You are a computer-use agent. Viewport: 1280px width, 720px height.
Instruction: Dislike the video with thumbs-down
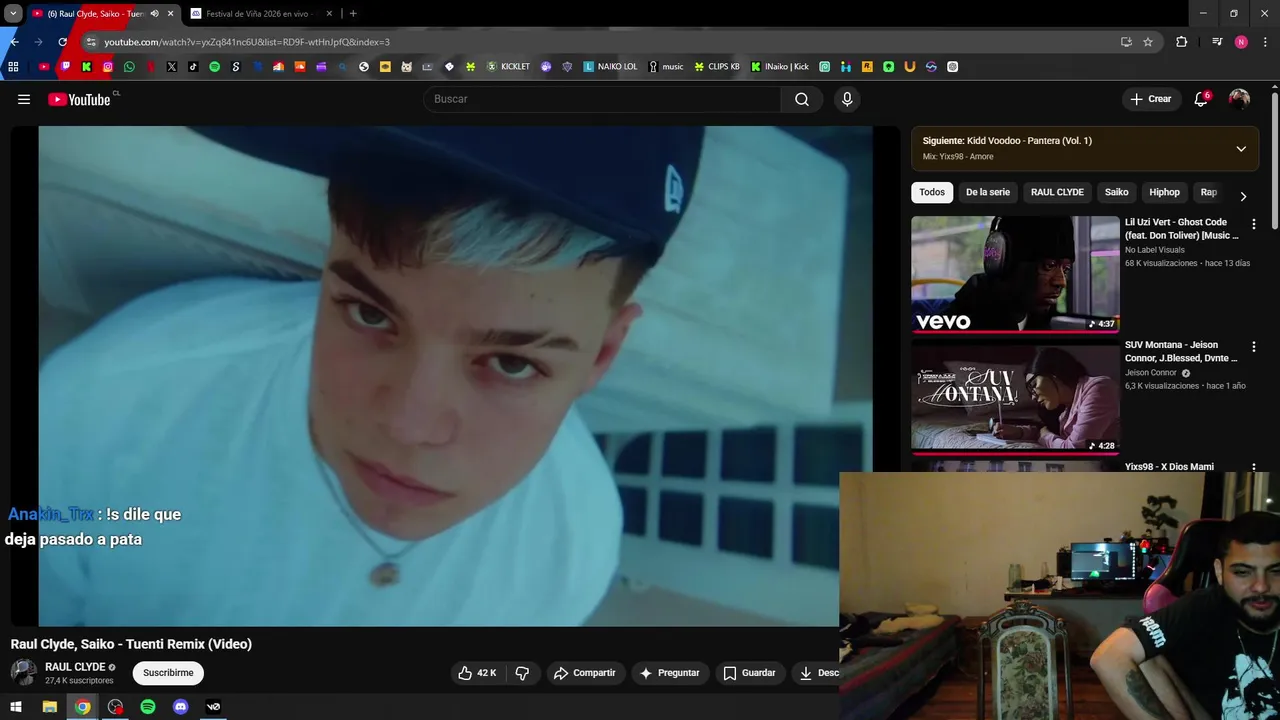(x=522, y=673)
